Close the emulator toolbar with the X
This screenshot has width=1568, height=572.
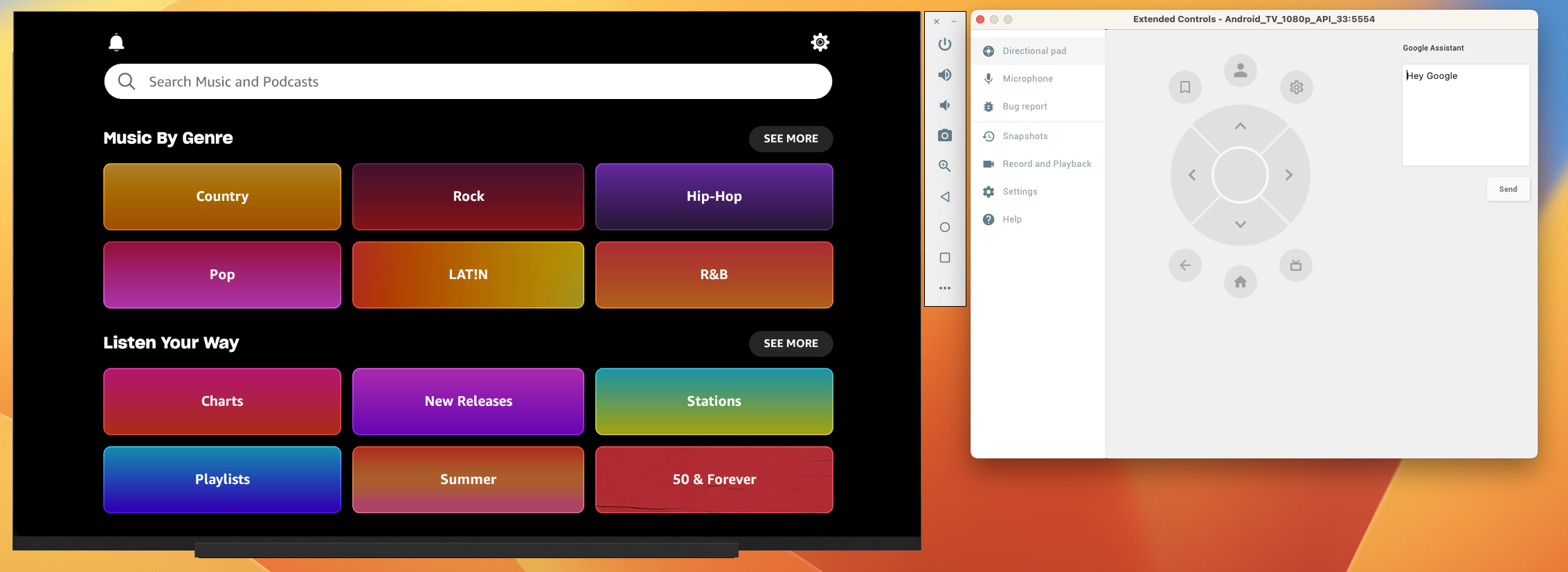pyautogui.click(x=937, y=21)
